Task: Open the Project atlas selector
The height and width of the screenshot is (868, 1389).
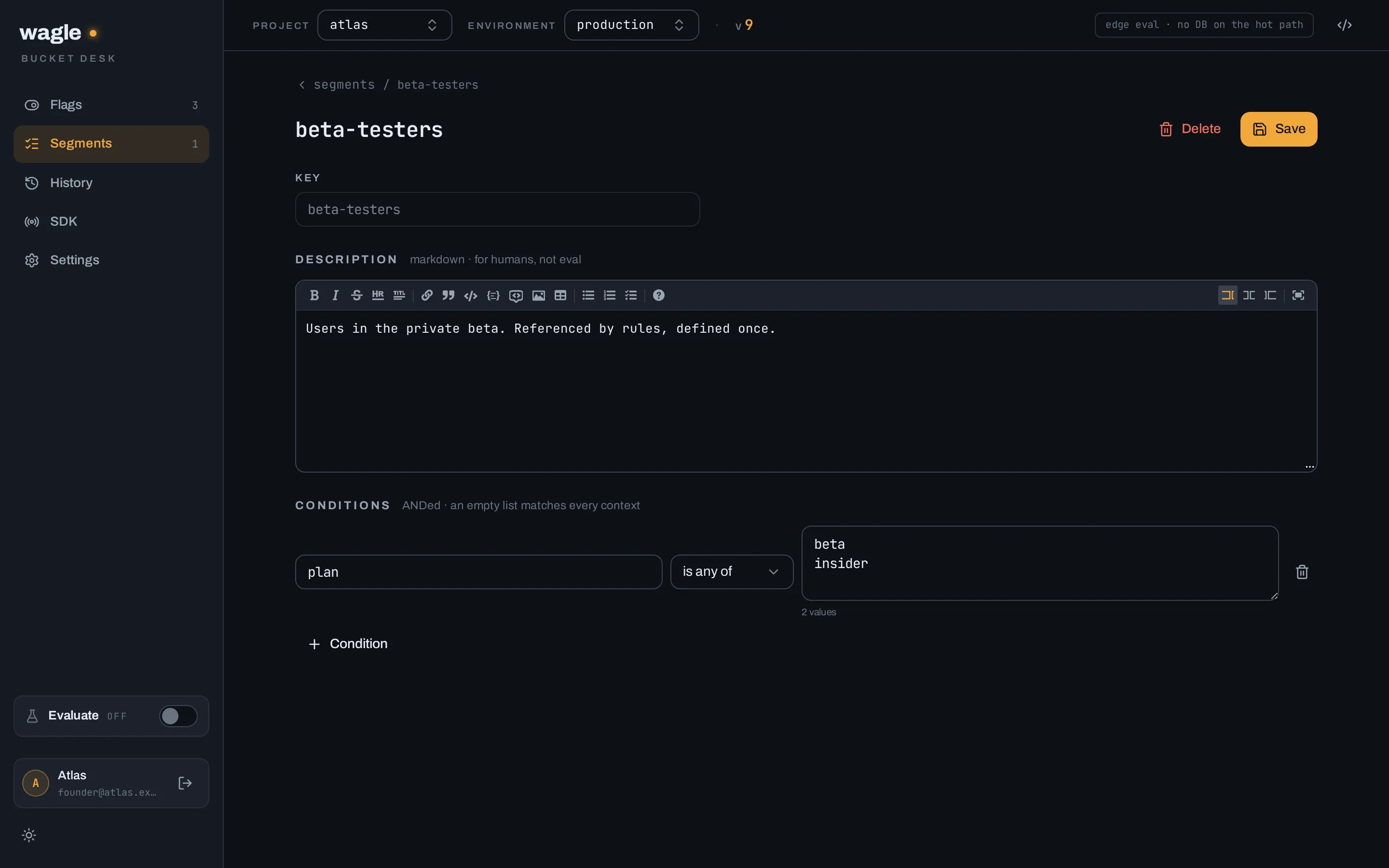Action: point(384,25)
